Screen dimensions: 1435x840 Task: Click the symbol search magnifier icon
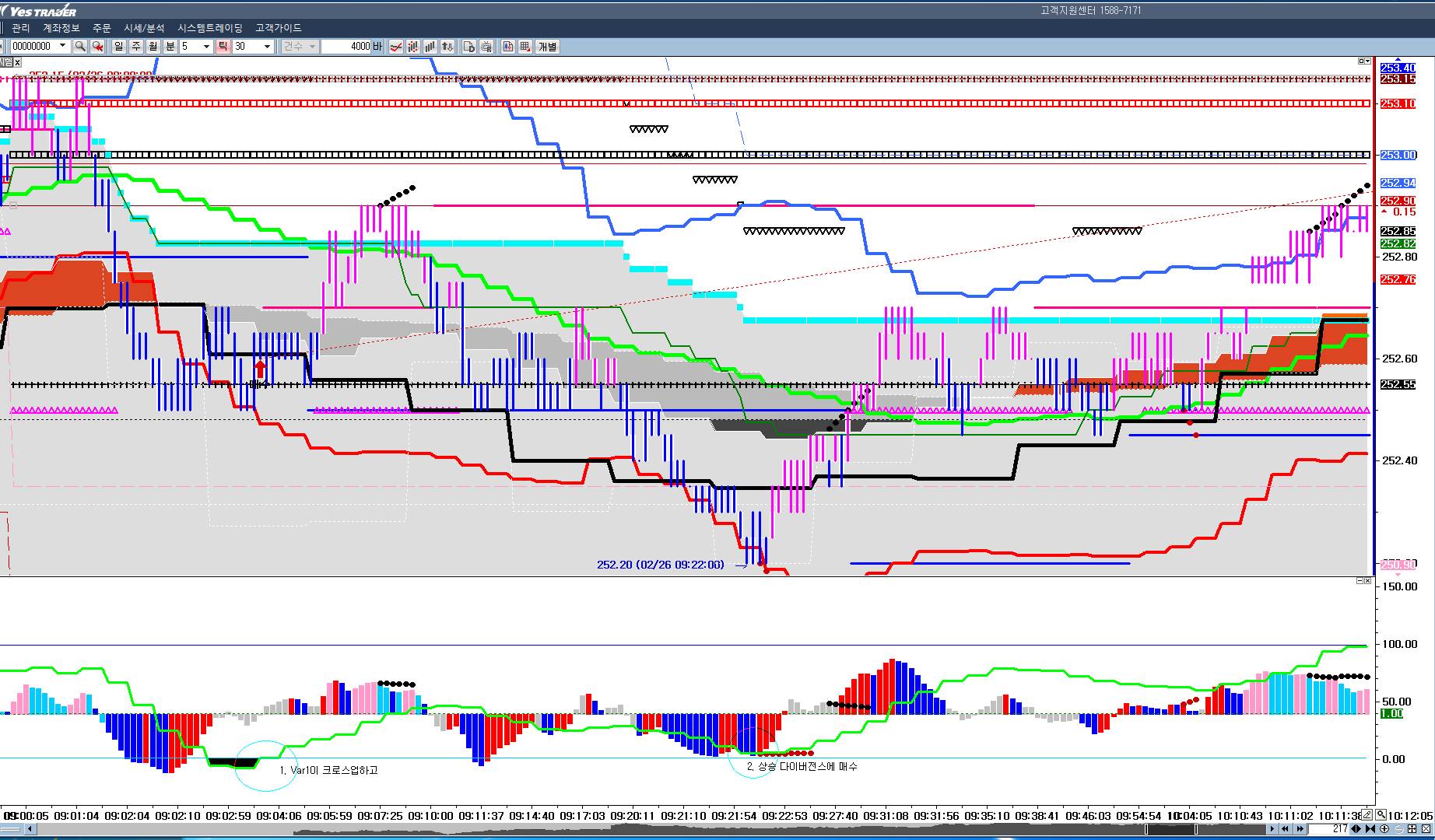point(79,47)
